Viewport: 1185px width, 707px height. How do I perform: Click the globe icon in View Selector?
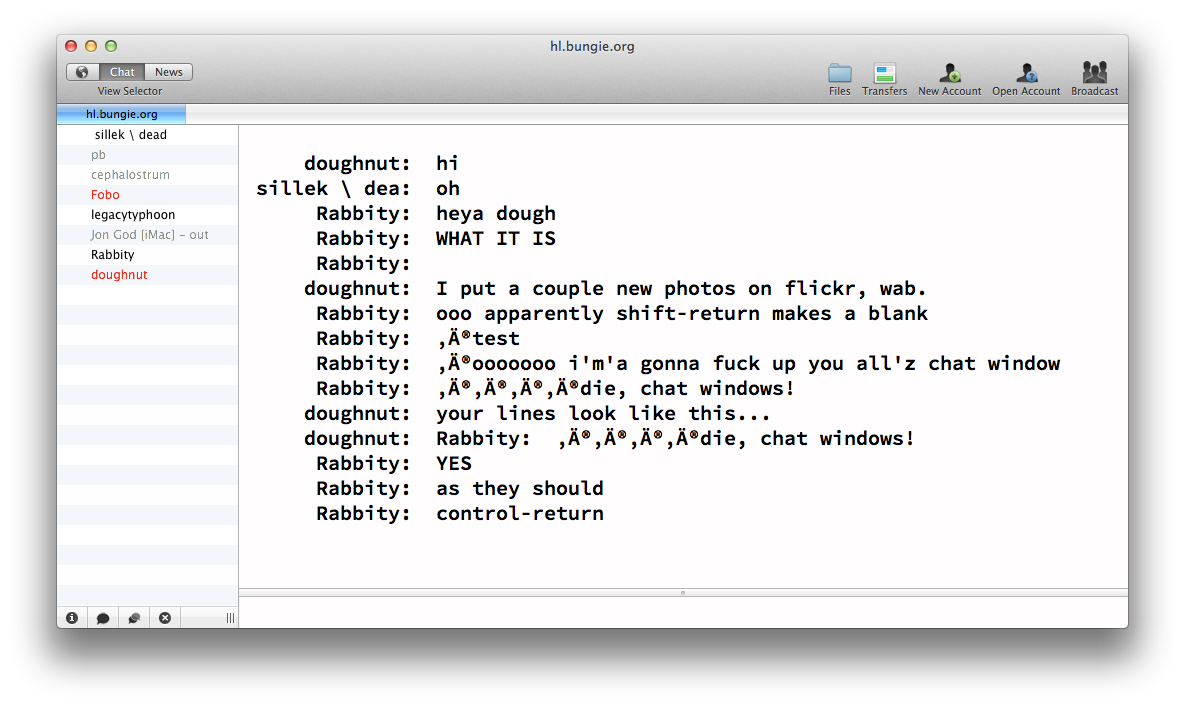82,72
